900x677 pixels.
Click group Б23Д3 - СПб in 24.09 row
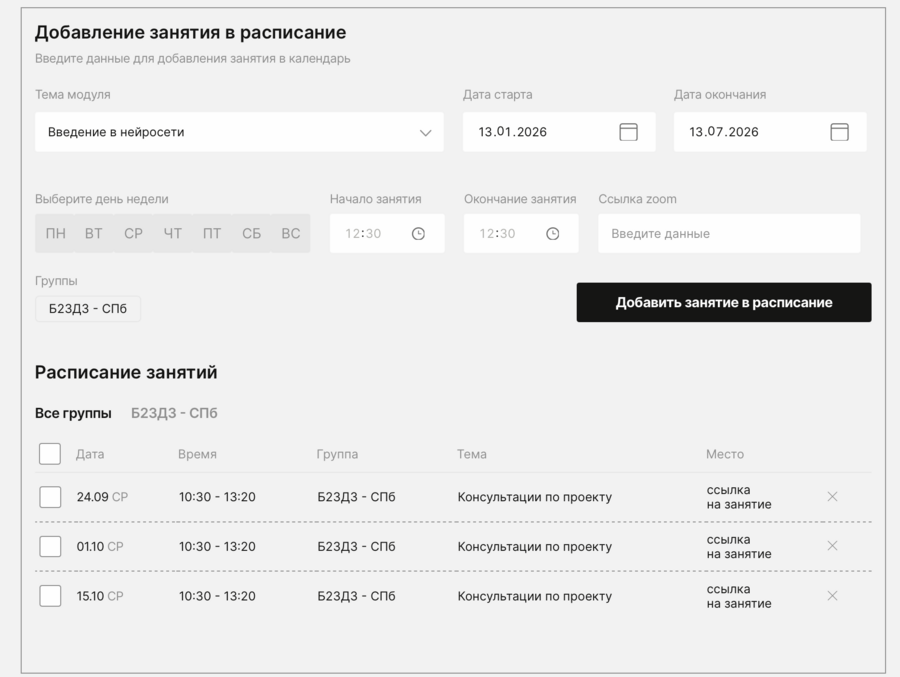pyautogui.click(x=356, y=497)
